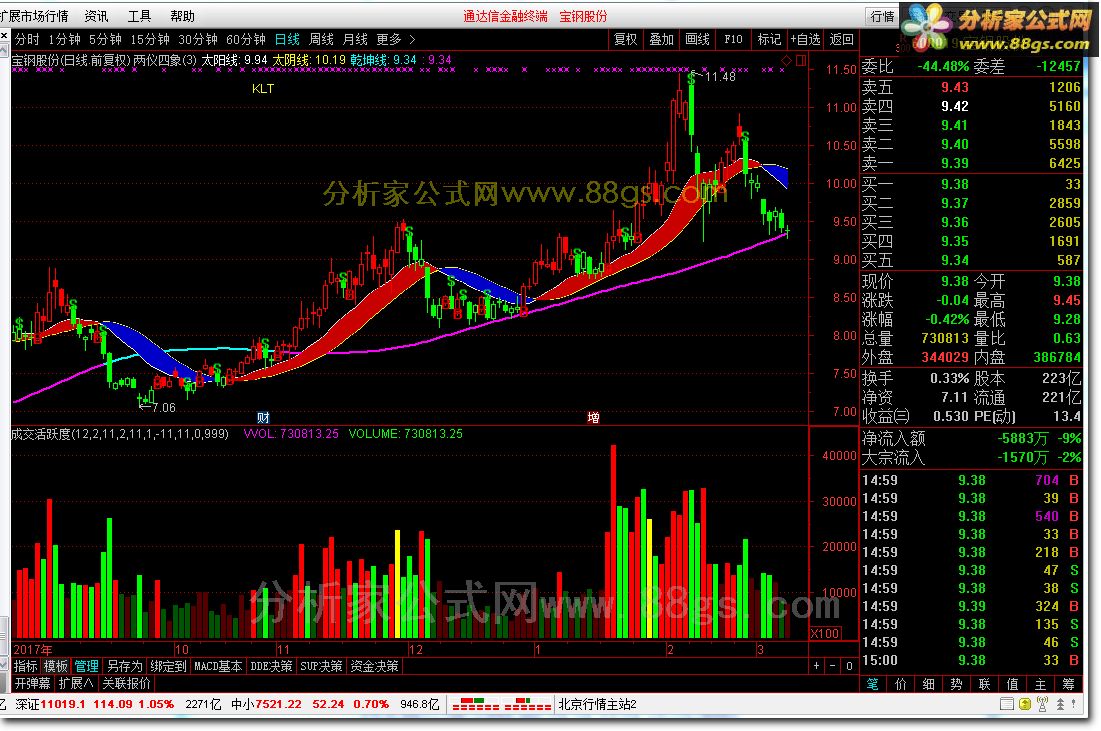Click the pin icon in status bar
This screenshot has height=731, width=1101.
tap(1074, 704)
